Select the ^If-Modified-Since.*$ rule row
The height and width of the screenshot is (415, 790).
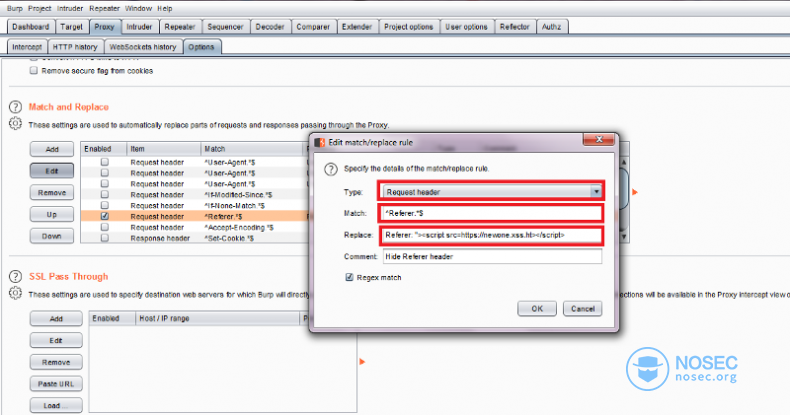194,194
